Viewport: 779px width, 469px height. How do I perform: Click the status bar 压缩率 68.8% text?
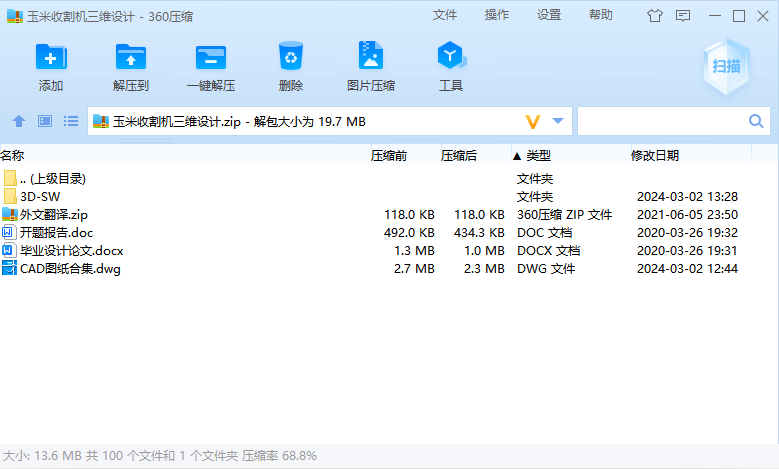[279, 456]
